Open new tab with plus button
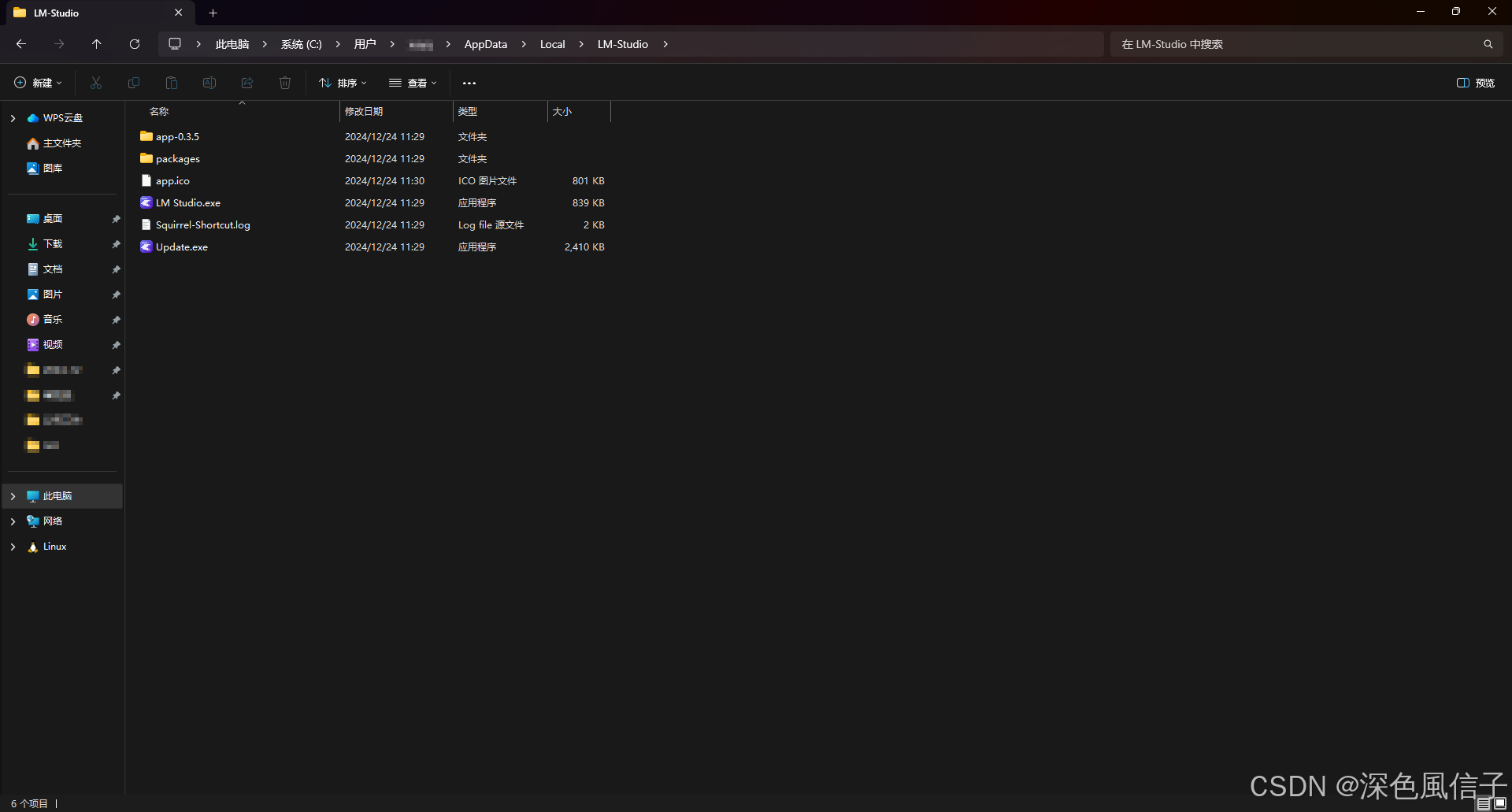Viewport: 1512px width, 812px height. (x=213, y=13)
